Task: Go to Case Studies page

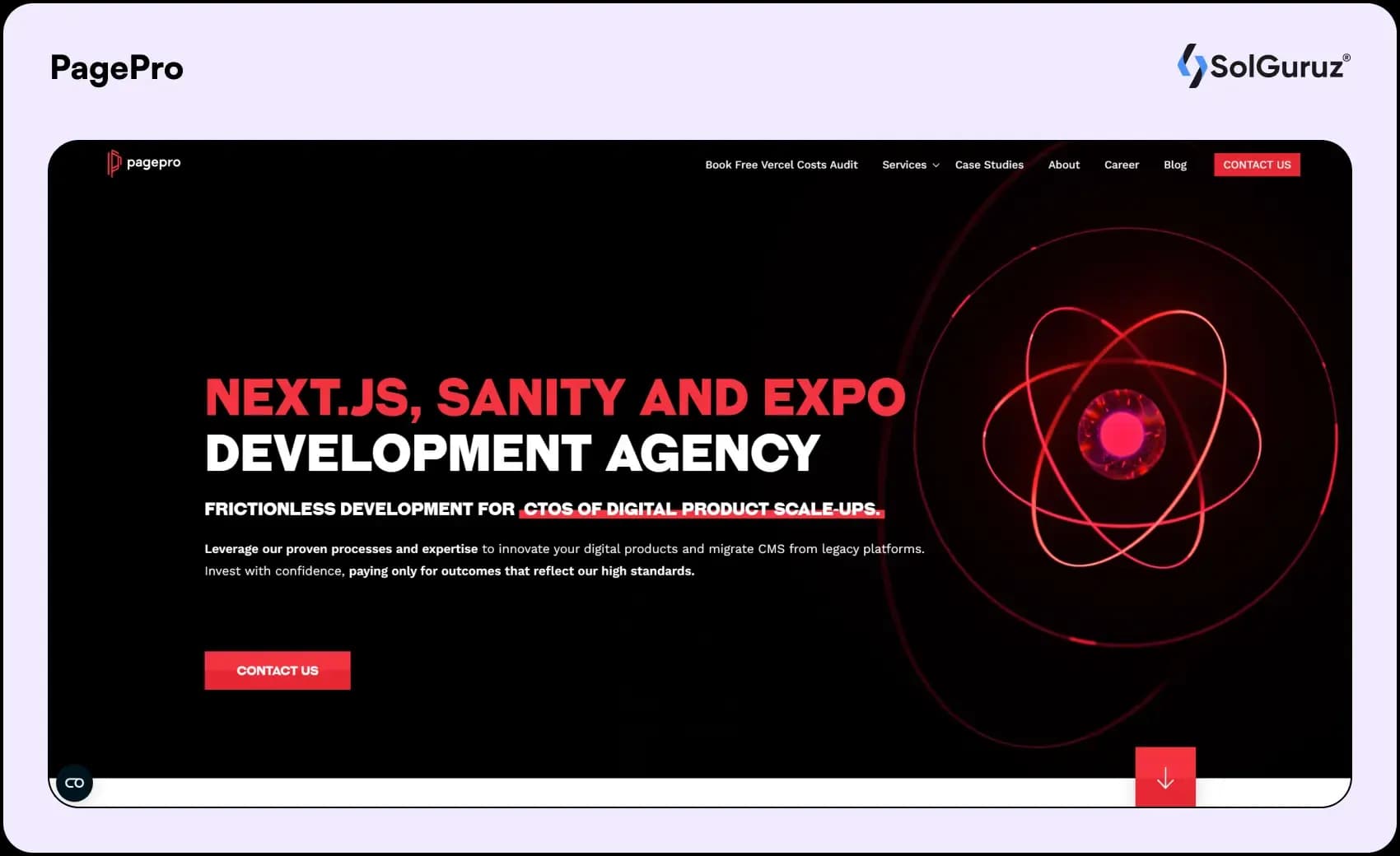Action: tap(989, 165)
